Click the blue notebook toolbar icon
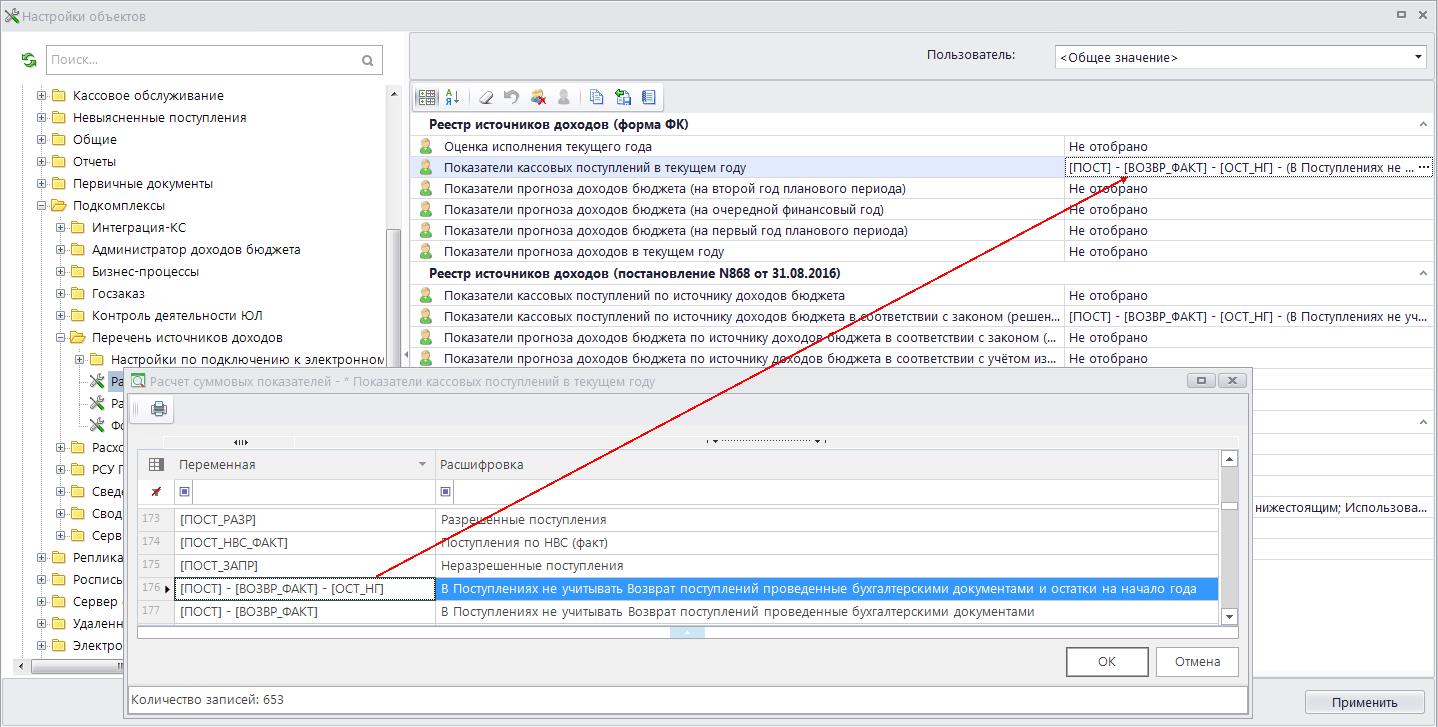The height and width of the screenshot is (727, 1438). (648, 97)
